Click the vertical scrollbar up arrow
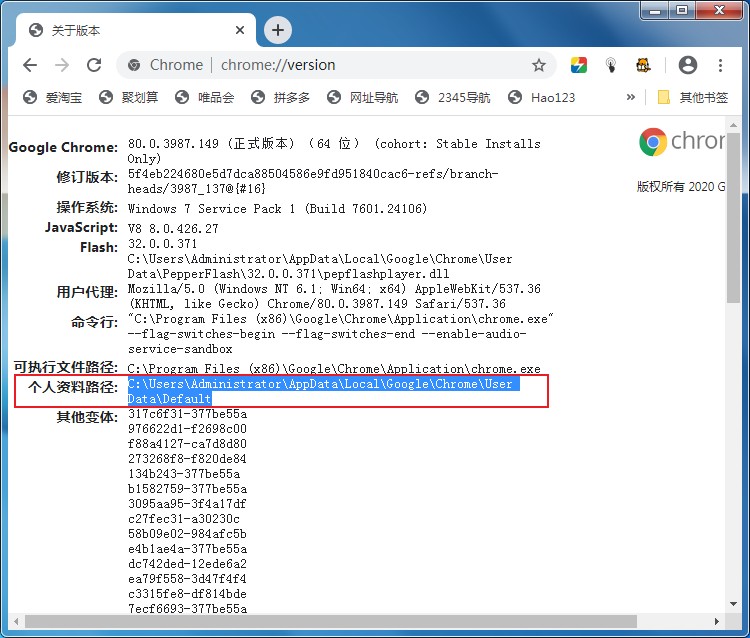Image resolution: width=750 pixels, height=638 pixels. pyautogui.click(x=733, y=125)
